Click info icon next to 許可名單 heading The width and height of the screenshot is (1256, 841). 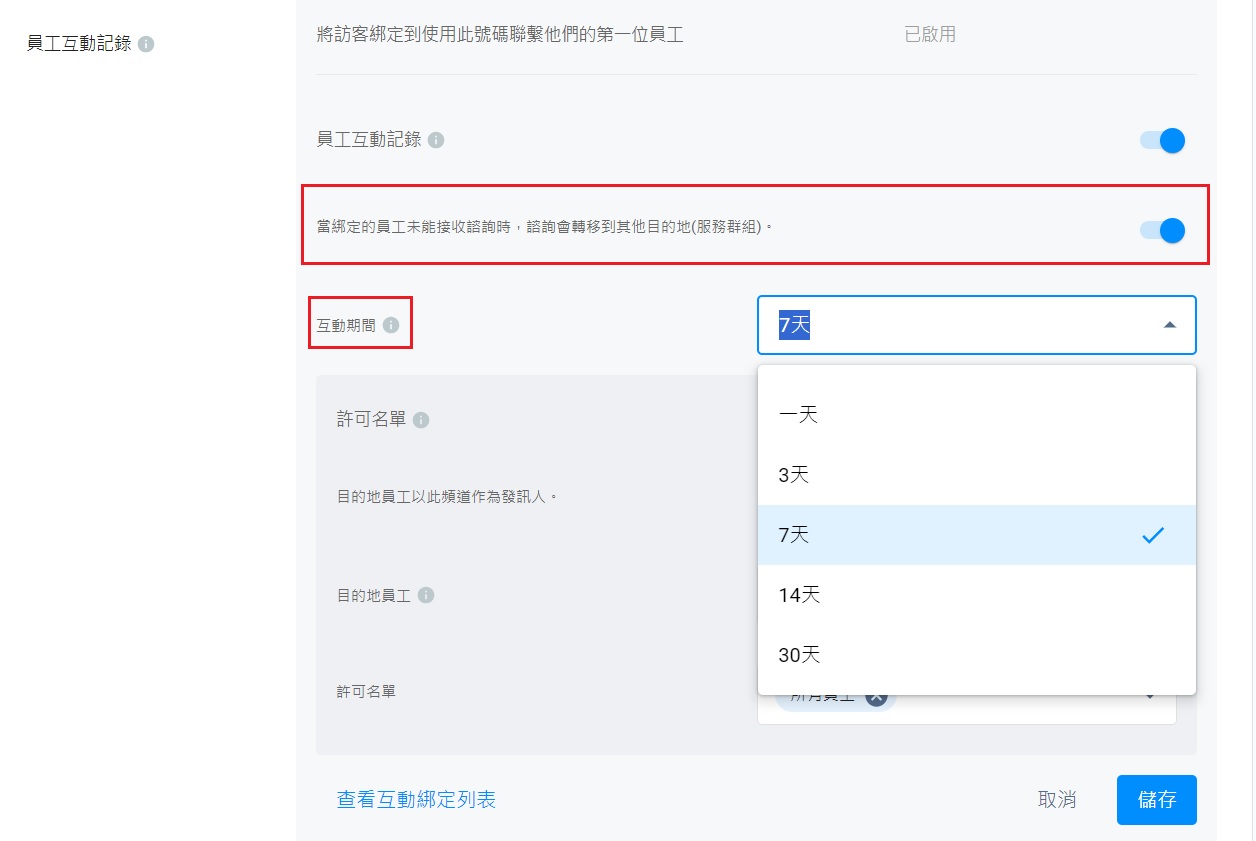[421, 420]
